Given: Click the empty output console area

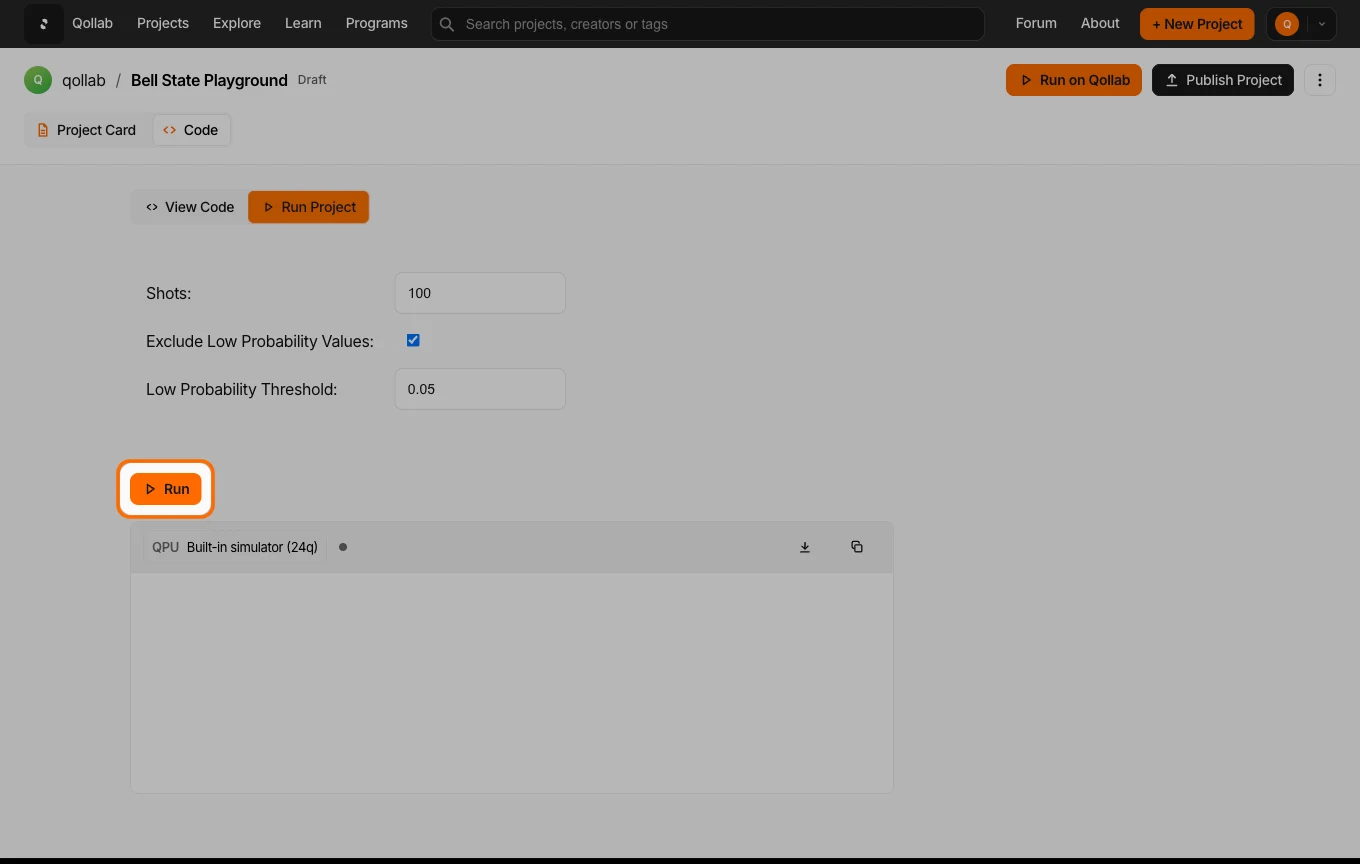Looking at the screenshot, I should [x=511, y=683].
